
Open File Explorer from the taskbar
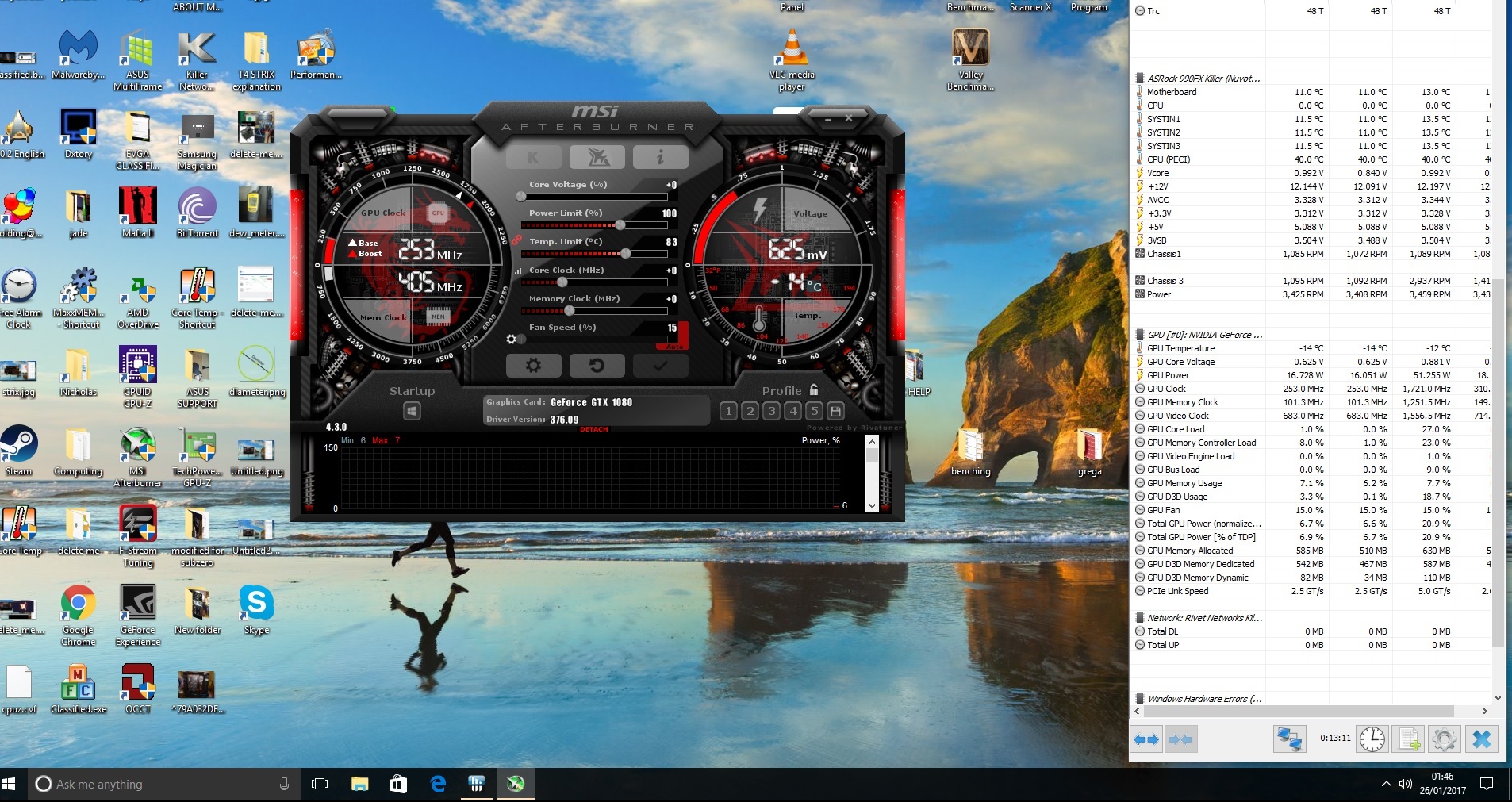tap(359, 785)
